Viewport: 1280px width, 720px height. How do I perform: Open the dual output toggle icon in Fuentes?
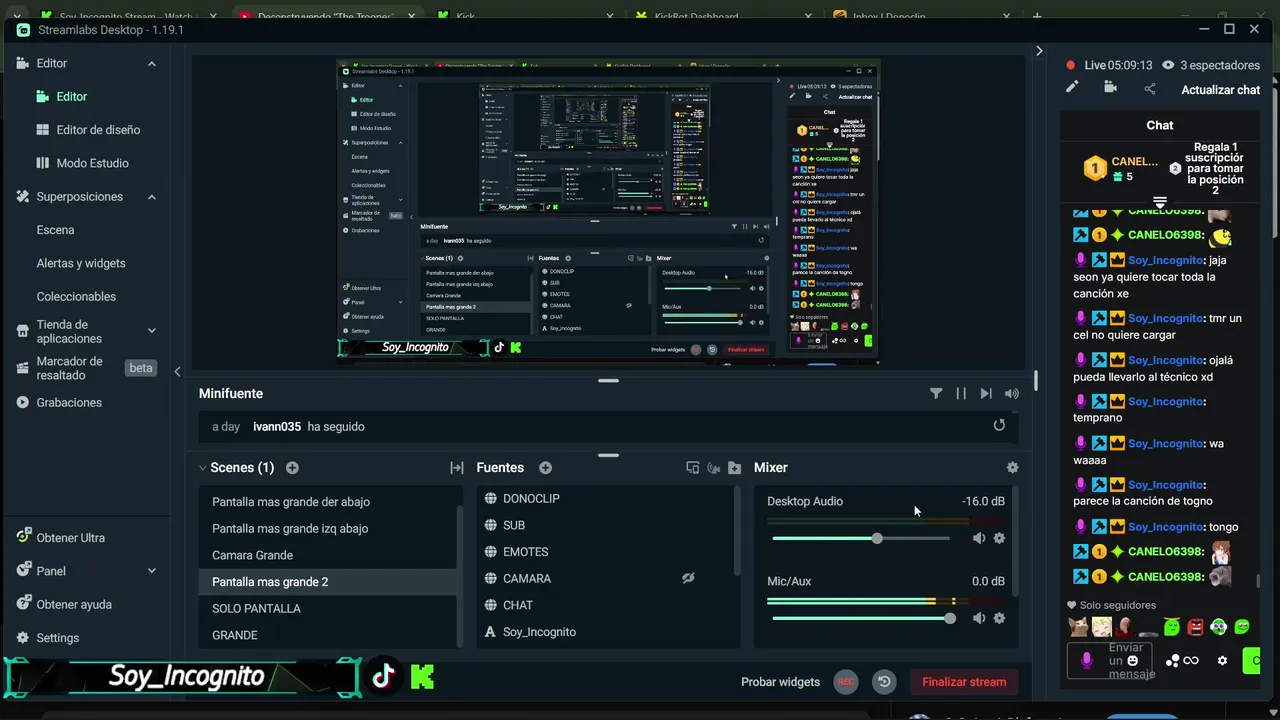(x=692, y=468)
